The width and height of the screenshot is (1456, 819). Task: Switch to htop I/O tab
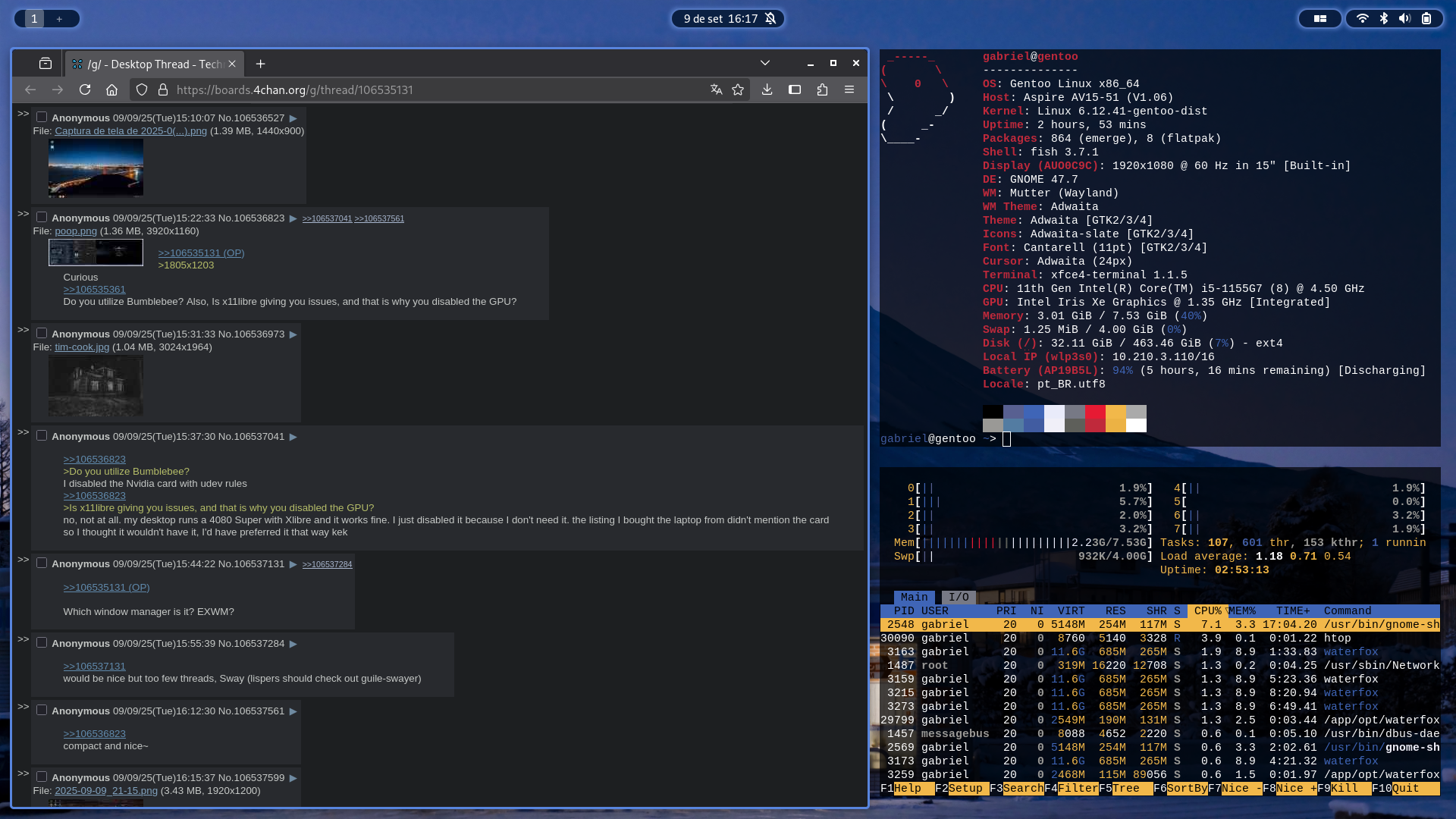coord(959,598)
